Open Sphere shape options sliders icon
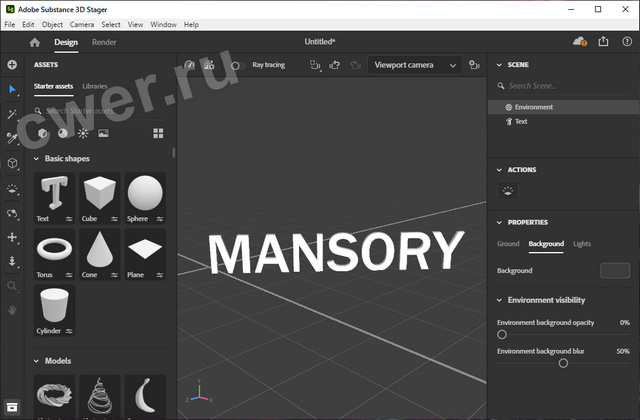This screenshot has width=640, height=420. (160, 219)
